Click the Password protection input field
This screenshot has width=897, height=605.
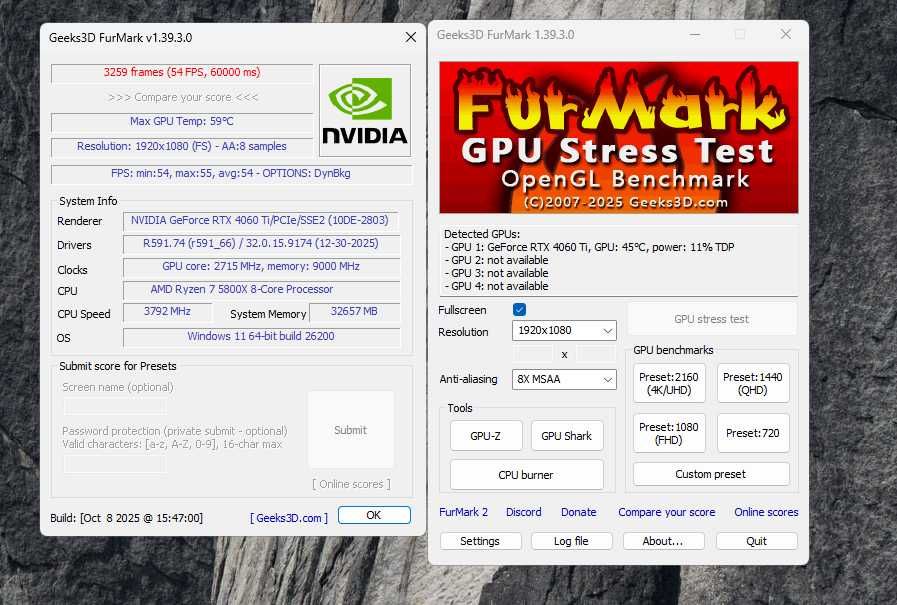click(x=116, y=464)
